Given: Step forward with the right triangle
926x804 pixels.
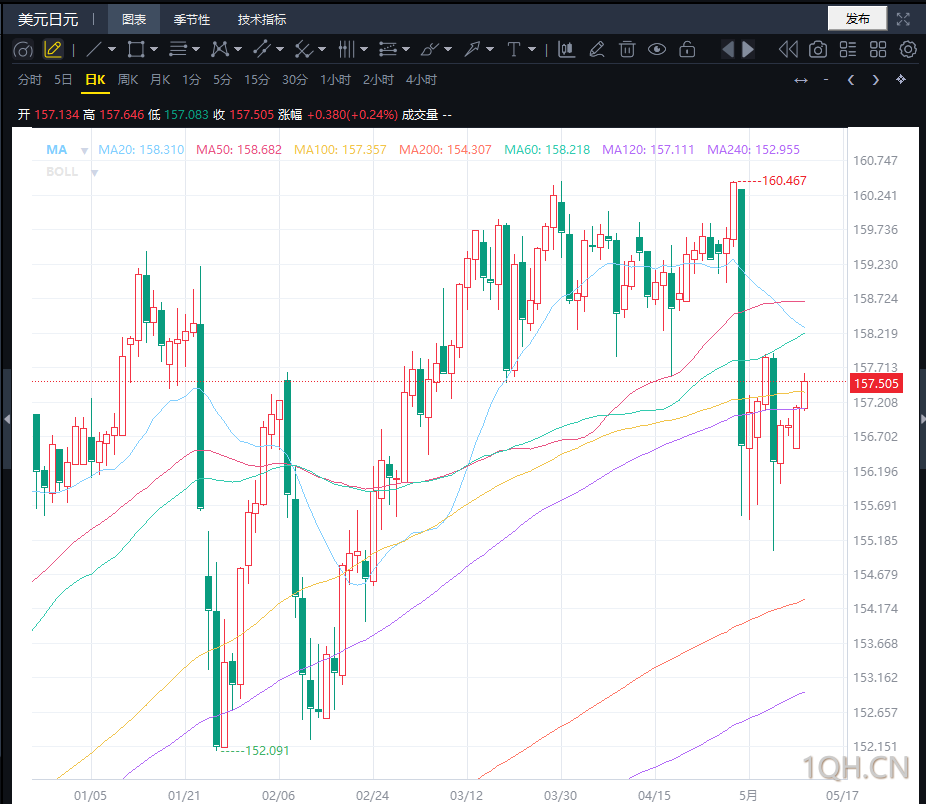Looking at the screenshot, I should [748, 50].
